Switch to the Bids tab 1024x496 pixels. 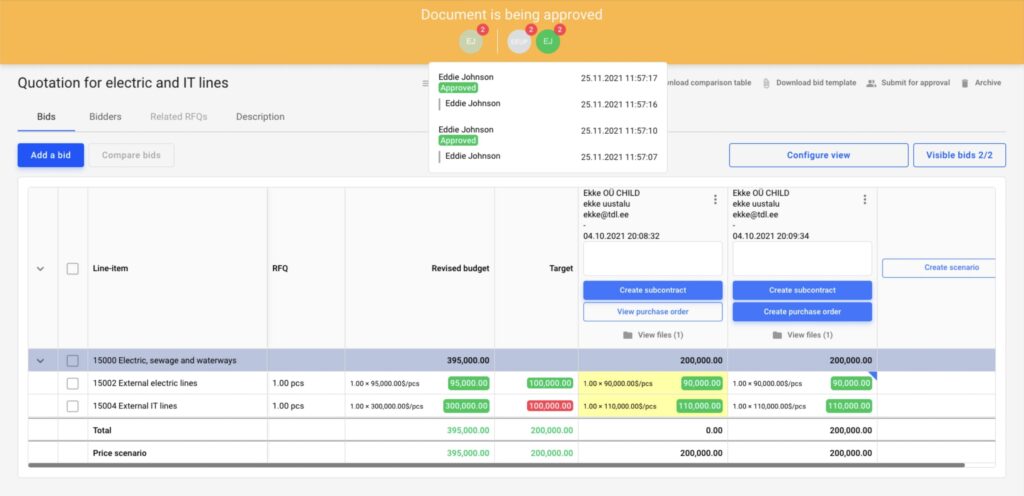[46, 117]
